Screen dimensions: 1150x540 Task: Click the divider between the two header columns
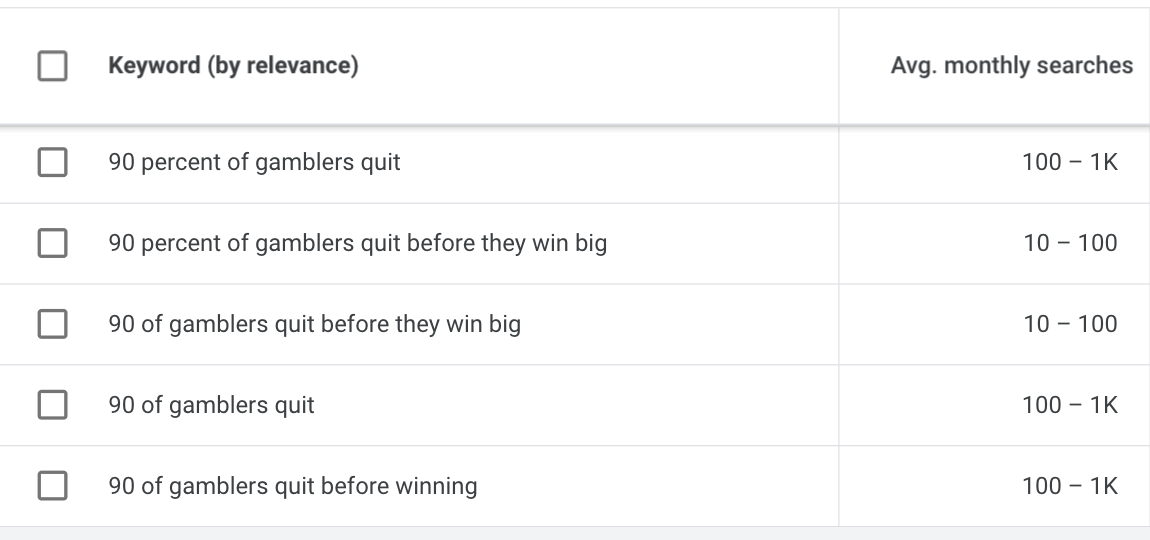(838, 67)
